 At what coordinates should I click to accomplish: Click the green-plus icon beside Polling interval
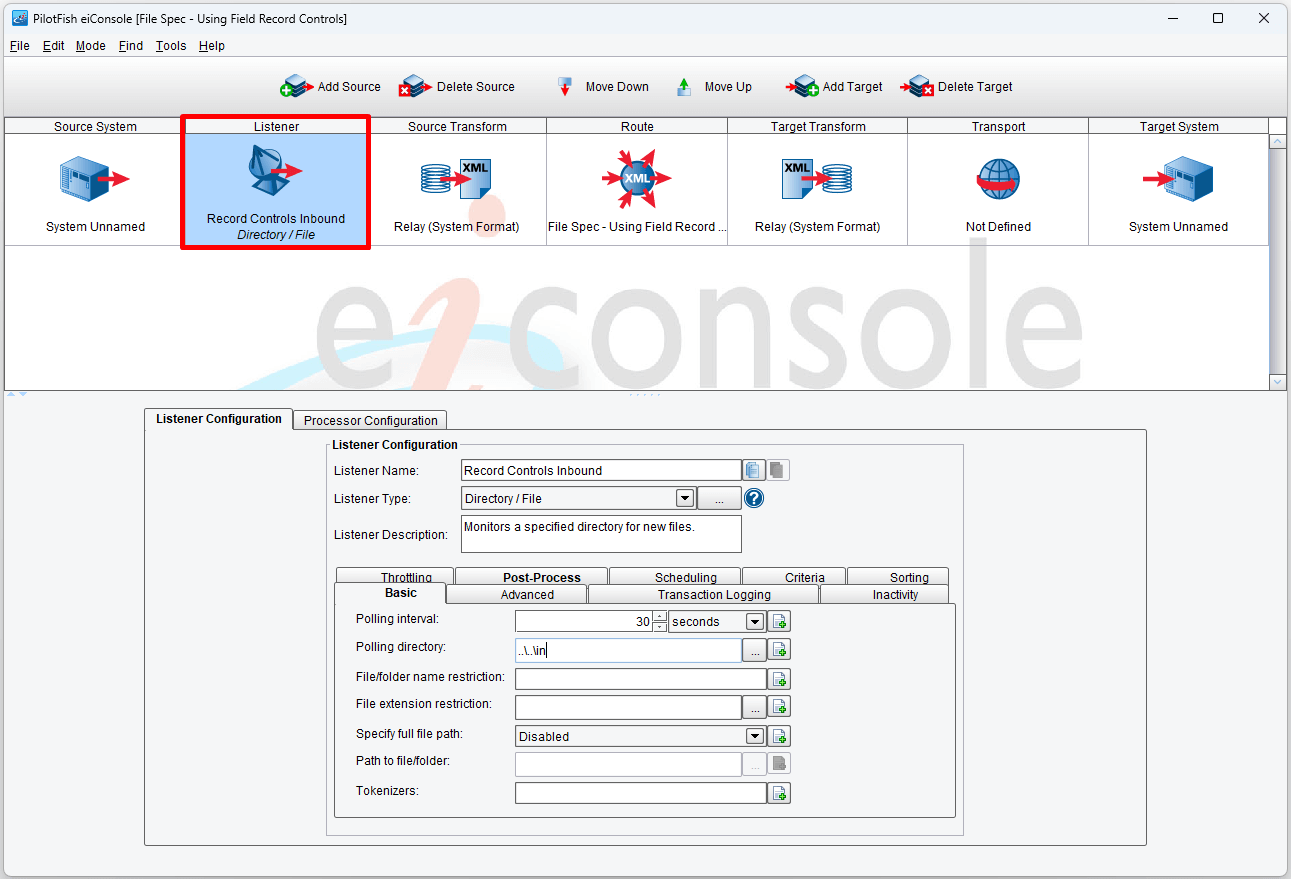pos(779,621)
